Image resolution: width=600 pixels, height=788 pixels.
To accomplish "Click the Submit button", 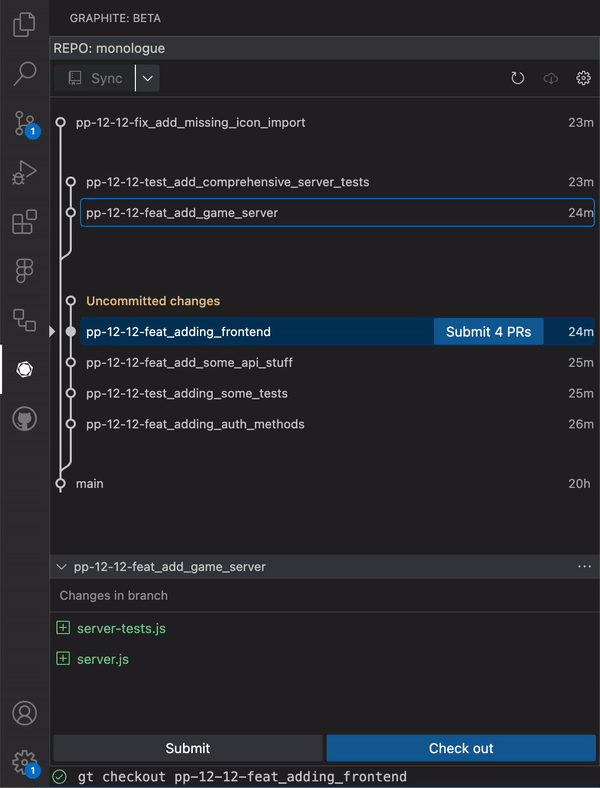I will [x=187, y=748].
